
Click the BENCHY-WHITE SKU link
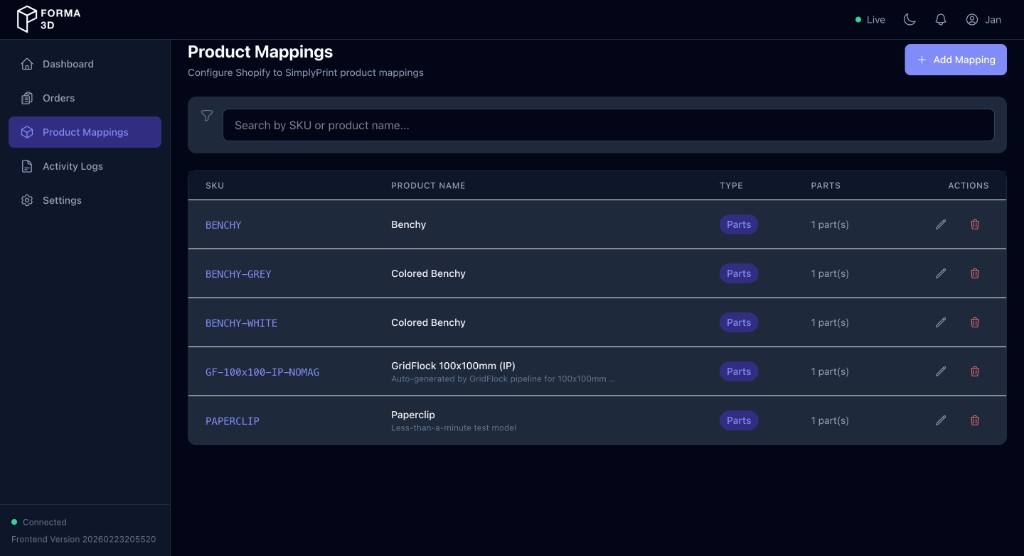241,323
